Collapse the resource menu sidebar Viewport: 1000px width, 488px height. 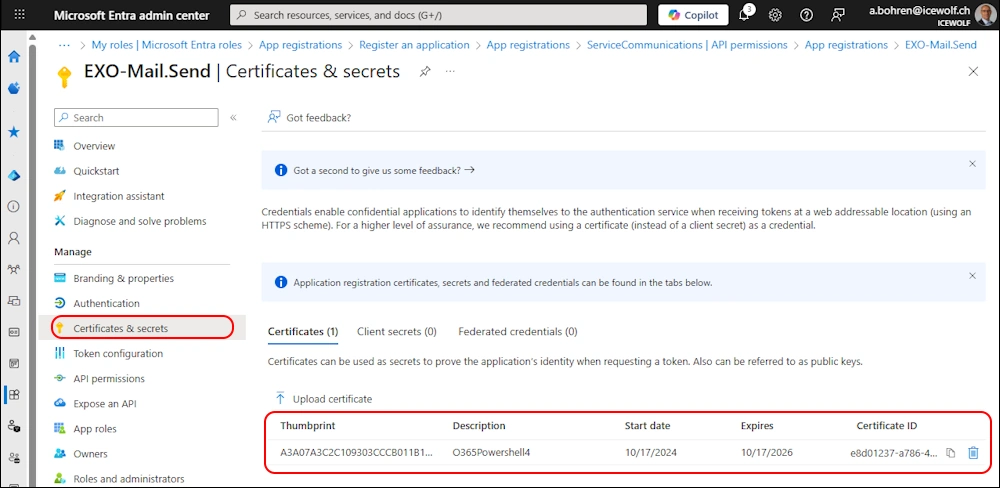pyautogui.click(x=233, y=118)
